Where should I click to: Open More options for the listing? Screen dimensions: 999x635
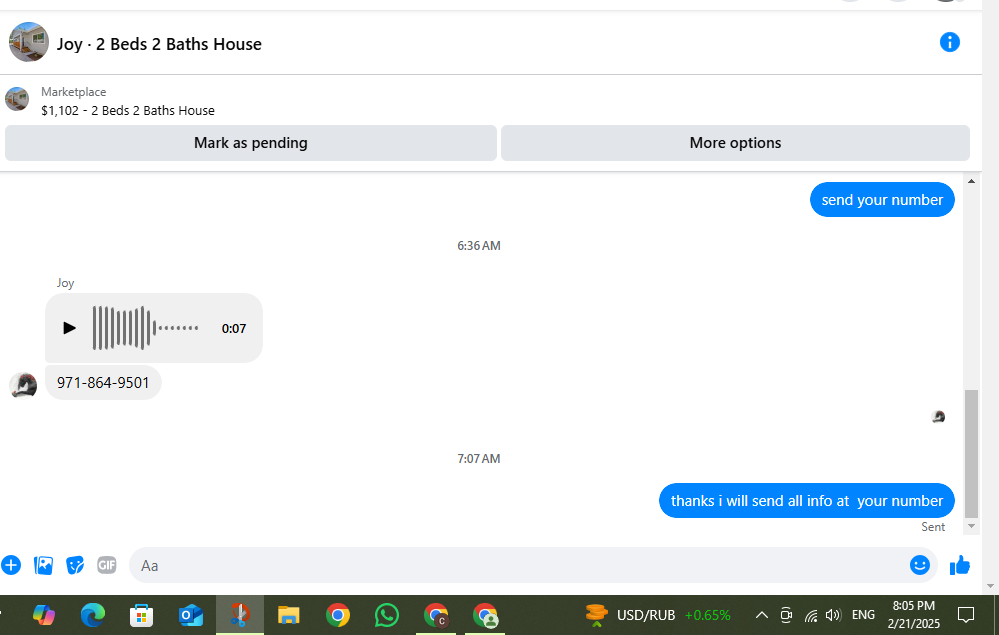(x=735, y=143)
